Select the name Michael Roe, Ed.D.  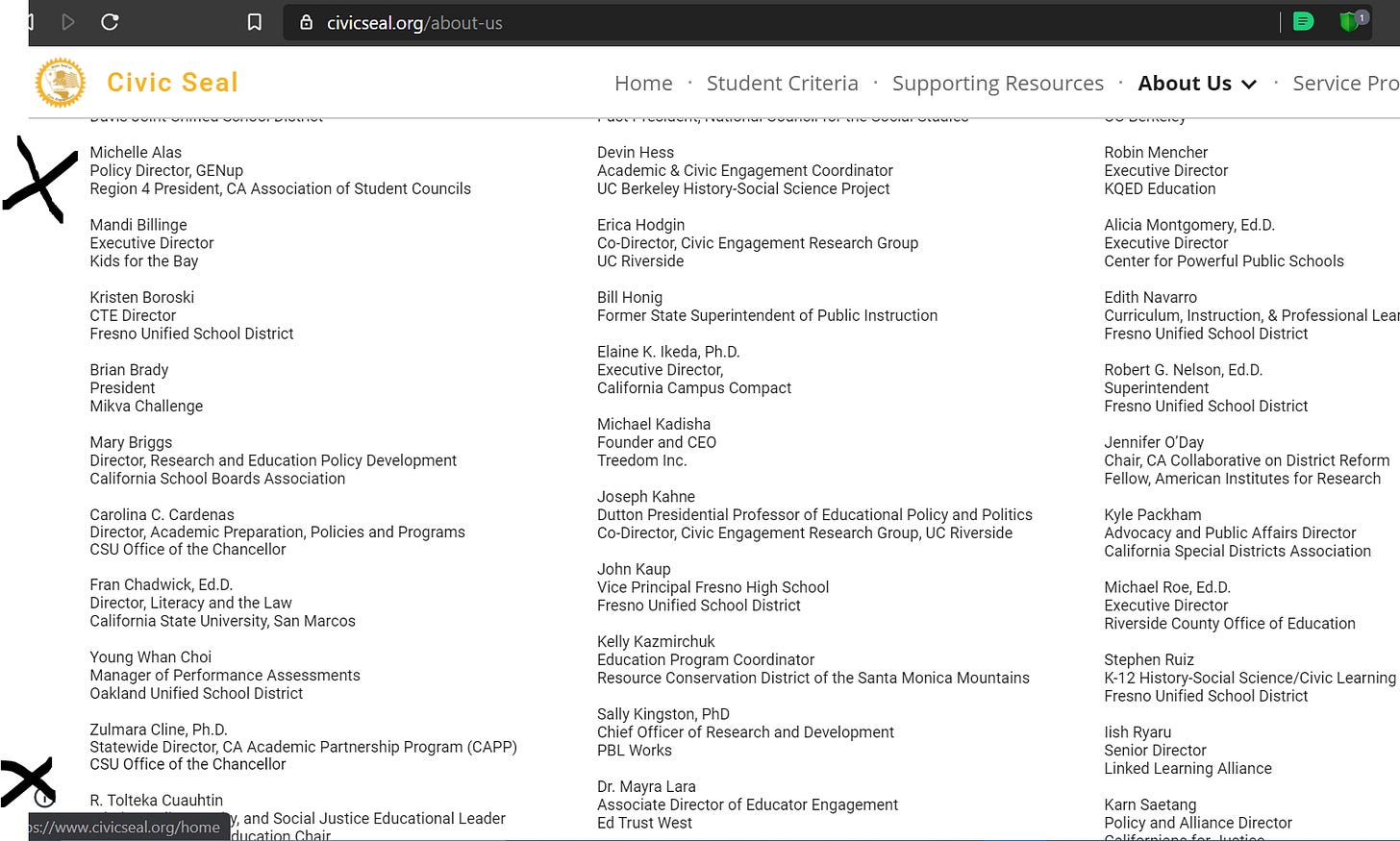1167,587
